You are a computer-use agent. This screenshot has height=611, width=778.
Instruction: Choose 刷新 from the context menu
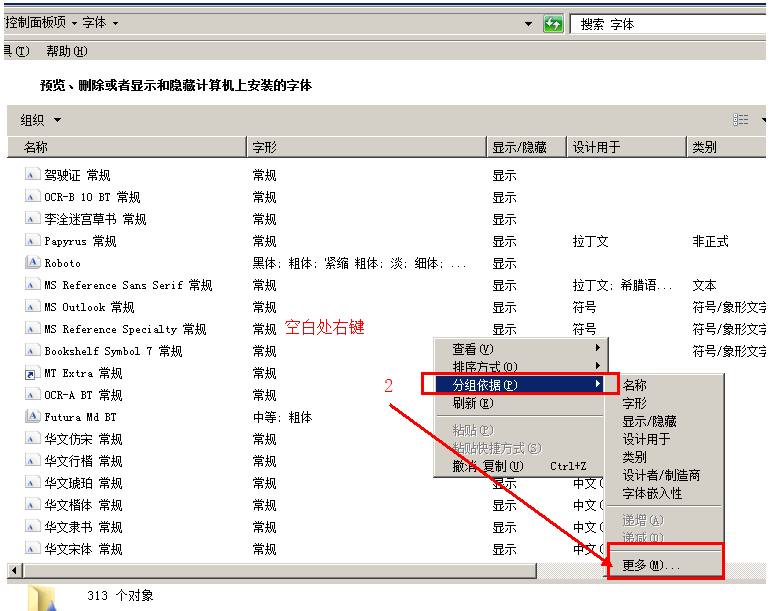(x=473, y=403)
